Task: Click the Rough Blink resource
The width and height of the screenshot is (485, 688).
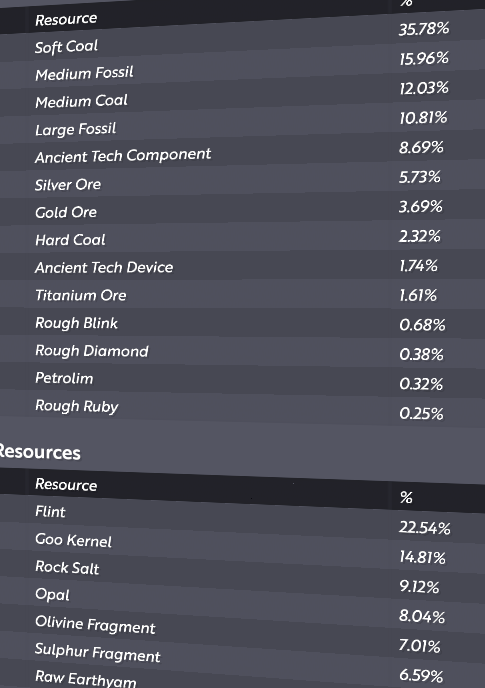Action: (76, 323)
